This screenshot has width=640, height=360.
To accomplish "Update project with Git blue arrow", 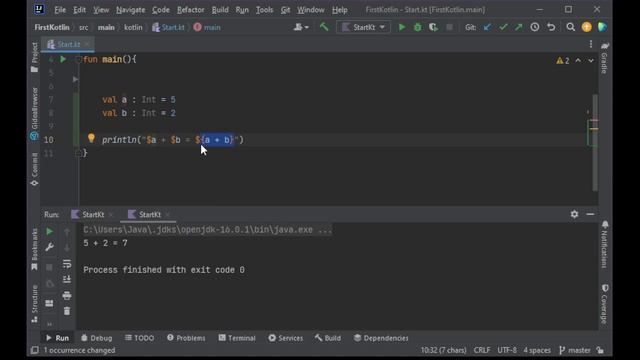I will (x=487, y=27).
